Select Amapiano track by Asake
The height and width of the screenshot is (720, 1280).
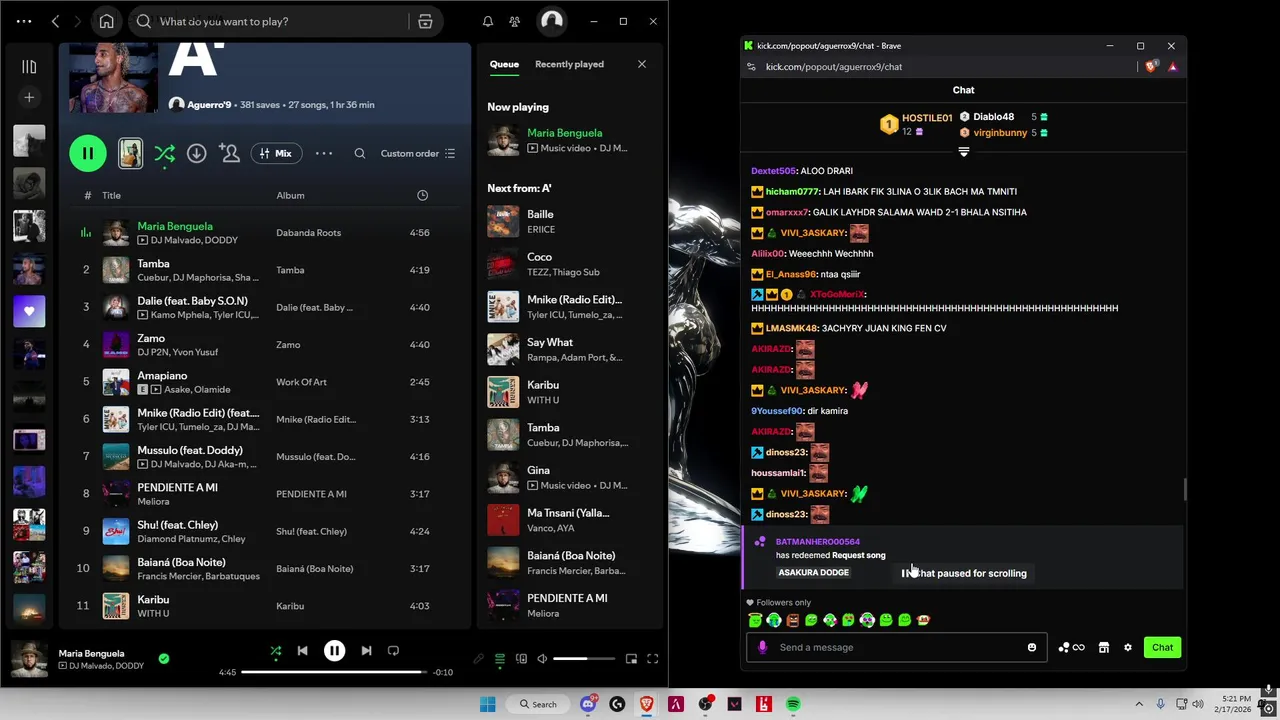[266, 382]
